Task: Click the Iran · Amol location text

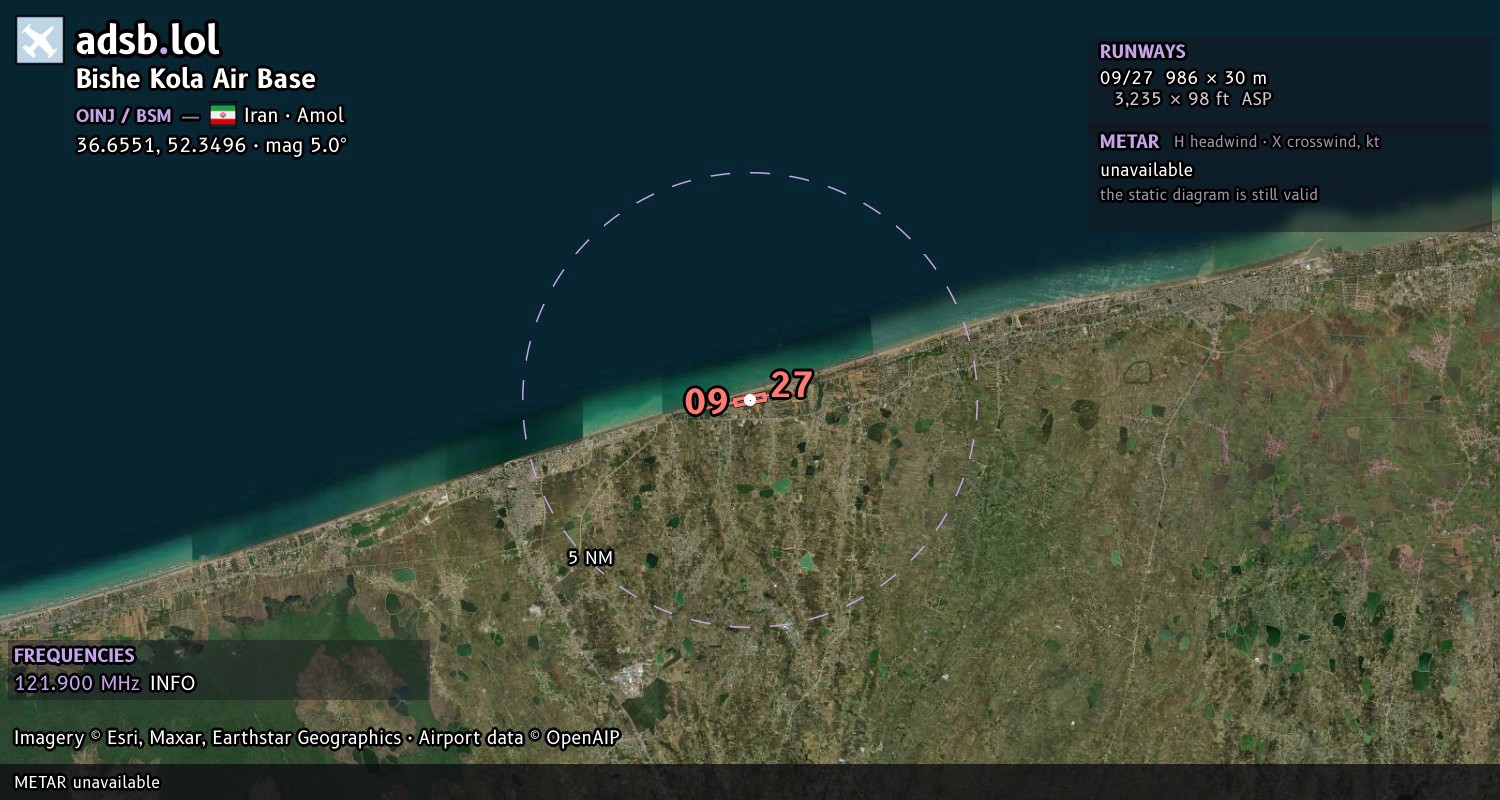Action: (x=294, y=115)
